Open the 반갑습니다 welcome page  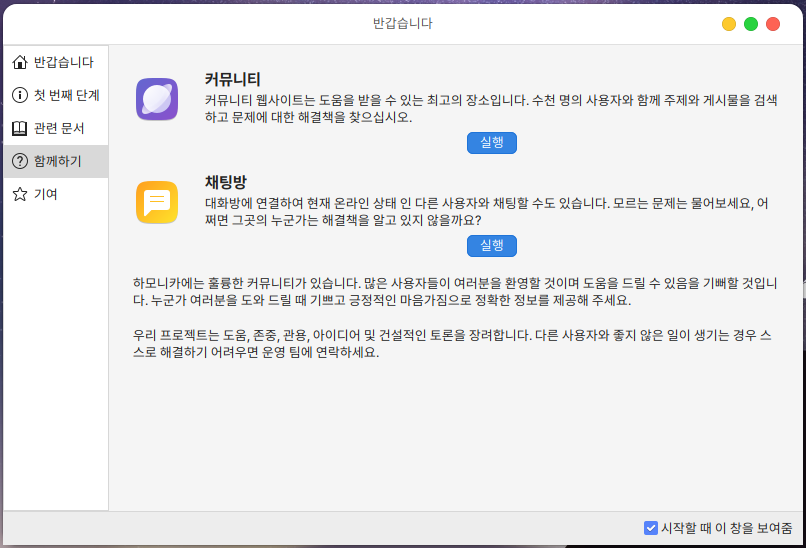coord(63,62)
